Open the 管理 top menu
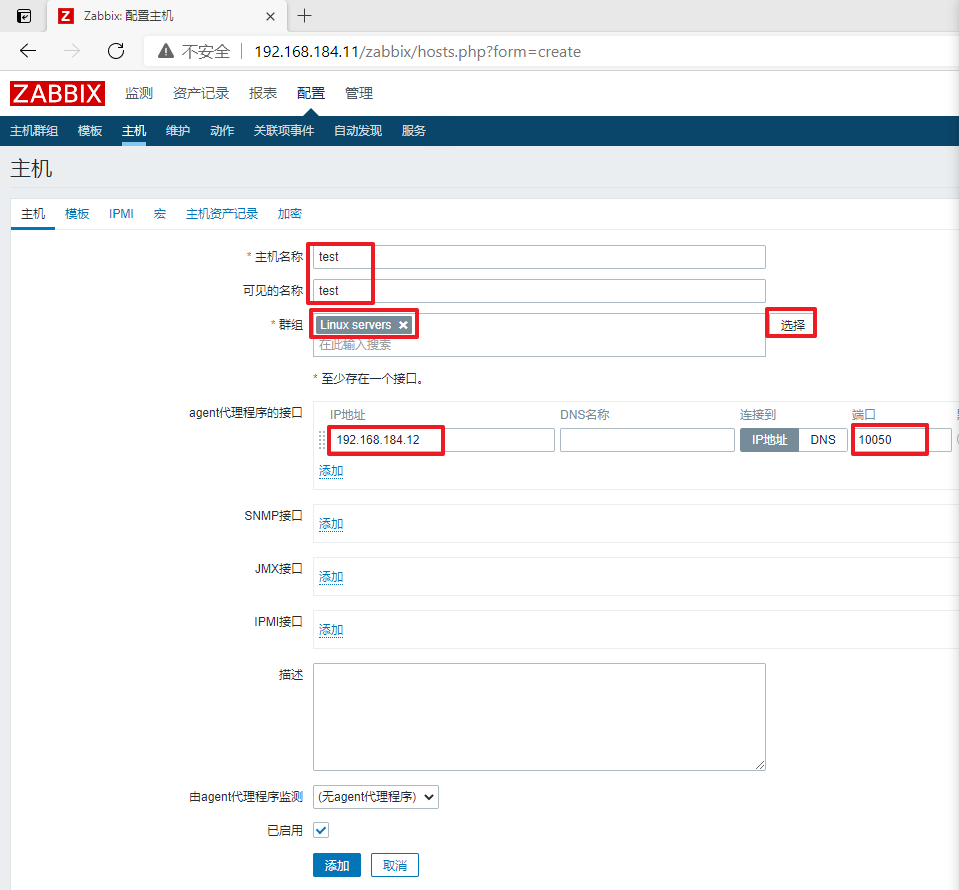 (x=358, y=93)
